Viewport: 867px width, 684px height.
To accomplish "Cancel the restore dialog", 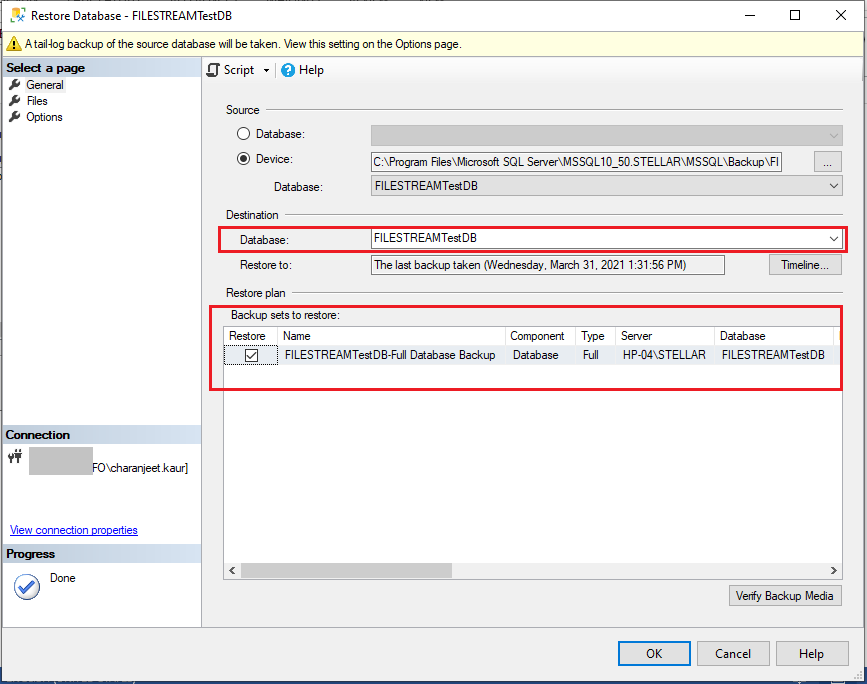I will click(x=733, y=654).
